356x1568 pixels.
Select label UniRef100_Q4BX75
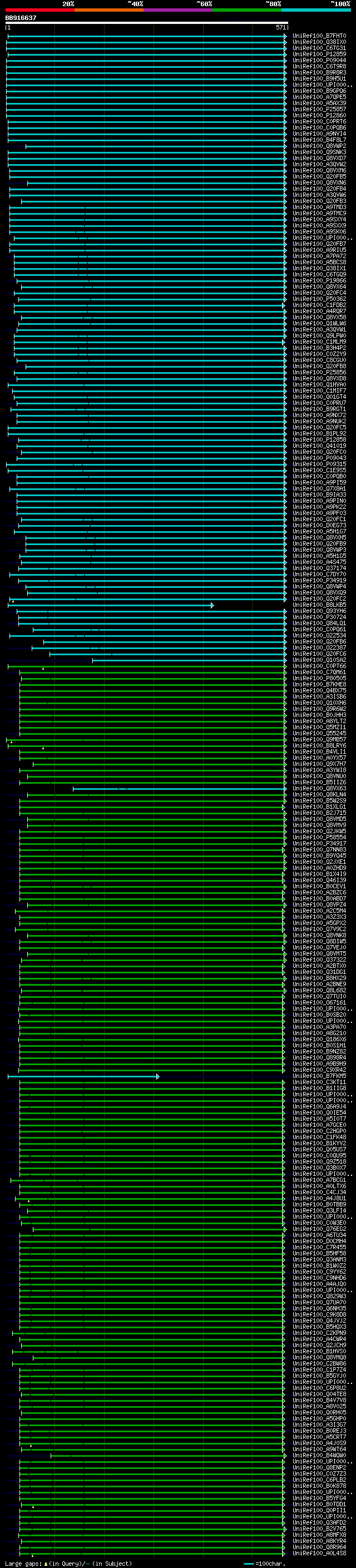point(319,691)
